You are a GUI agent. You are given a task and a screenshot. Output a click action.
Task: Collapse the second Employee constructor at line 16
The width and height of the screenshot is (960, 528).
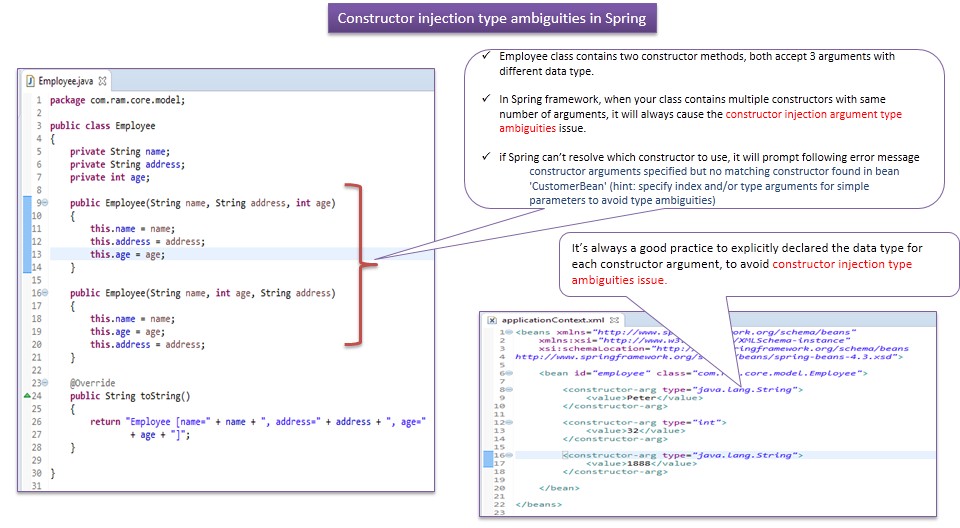(45, 293)
